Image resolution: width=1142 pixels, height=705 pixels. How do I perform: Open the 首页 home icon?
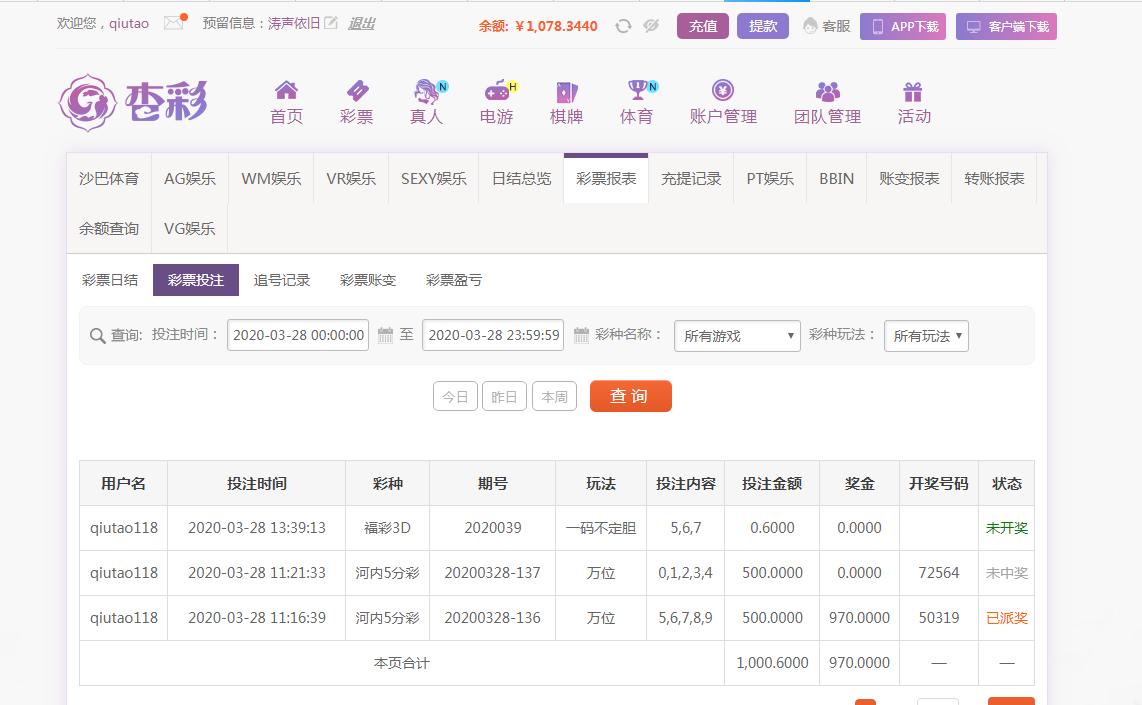click(286, 91)
